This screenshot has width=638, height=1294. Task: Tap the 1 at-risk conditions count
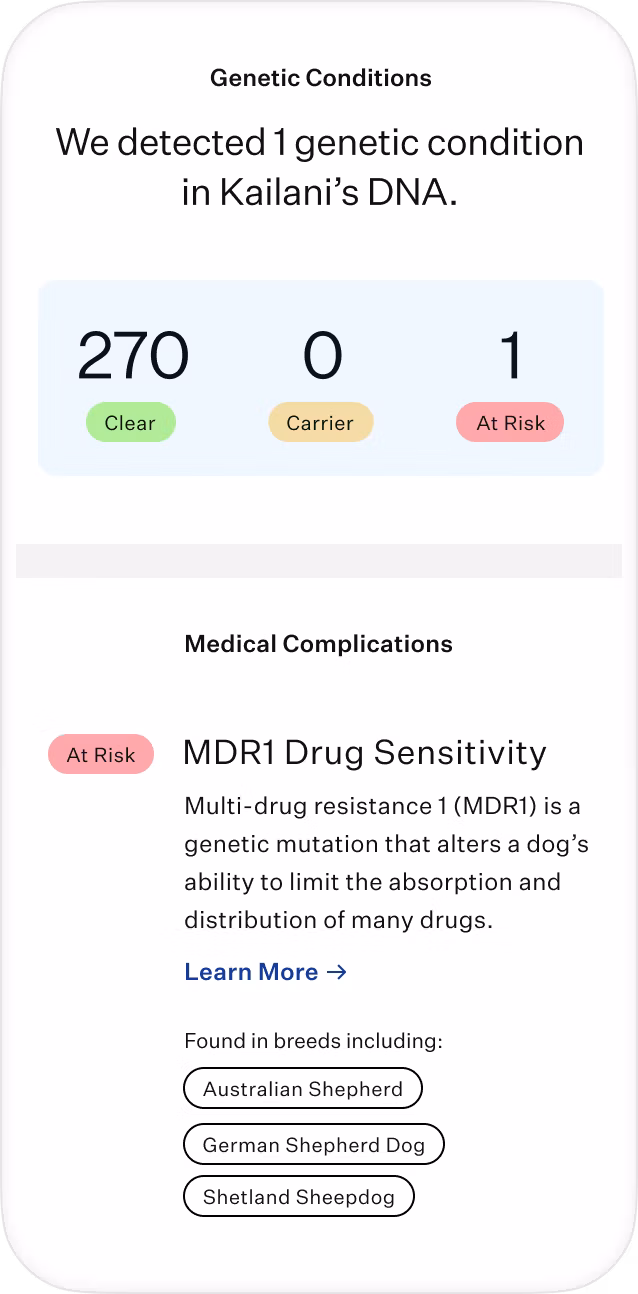(x=510, y=357)
